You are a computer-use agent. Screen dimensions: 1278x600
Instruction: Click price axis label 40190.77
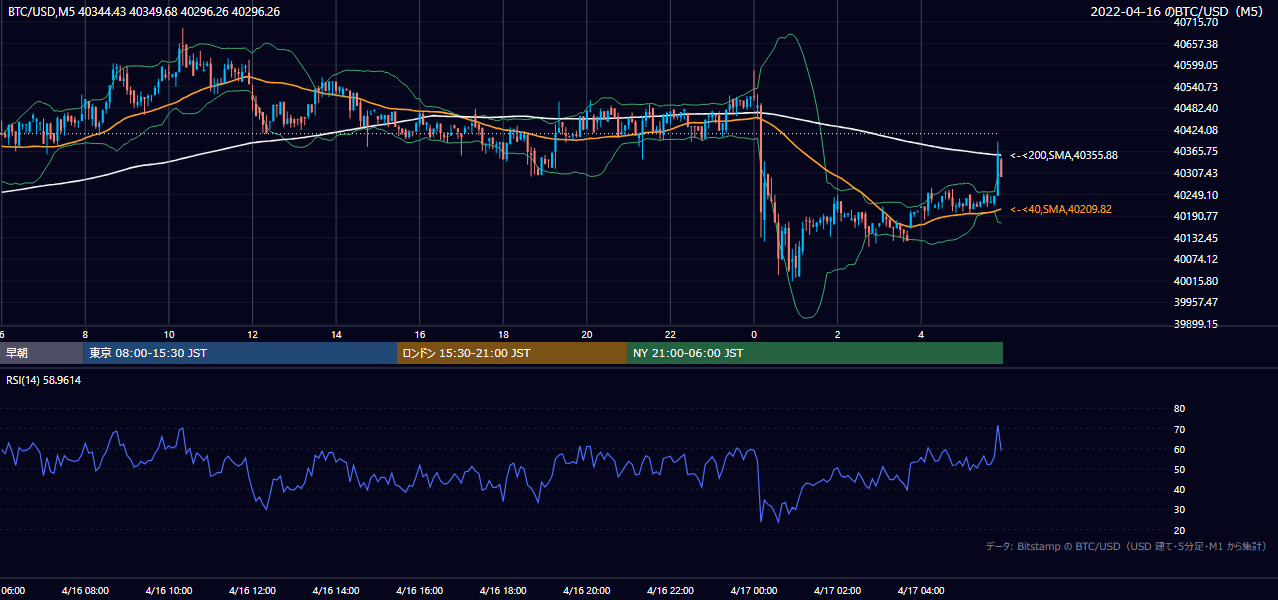[1195, 216]
